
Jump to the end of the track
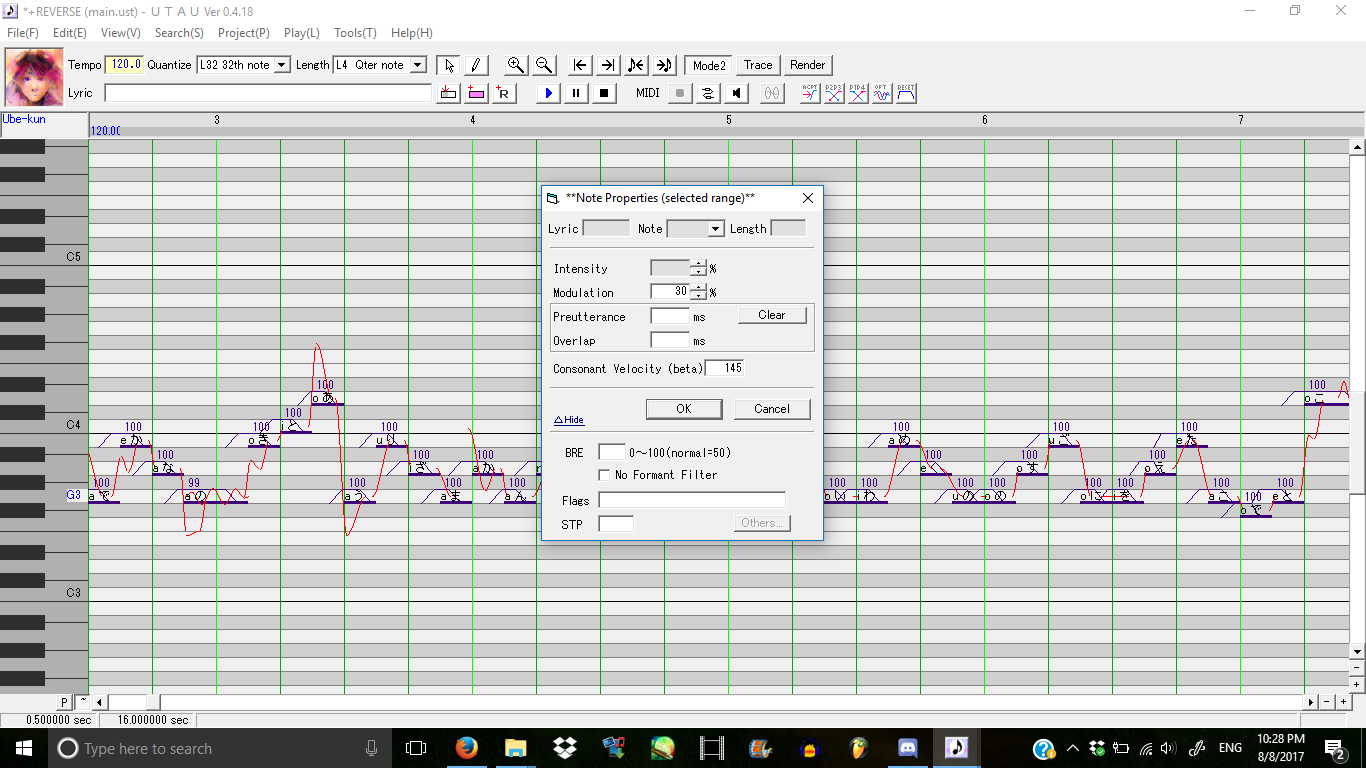click(608, 65)
